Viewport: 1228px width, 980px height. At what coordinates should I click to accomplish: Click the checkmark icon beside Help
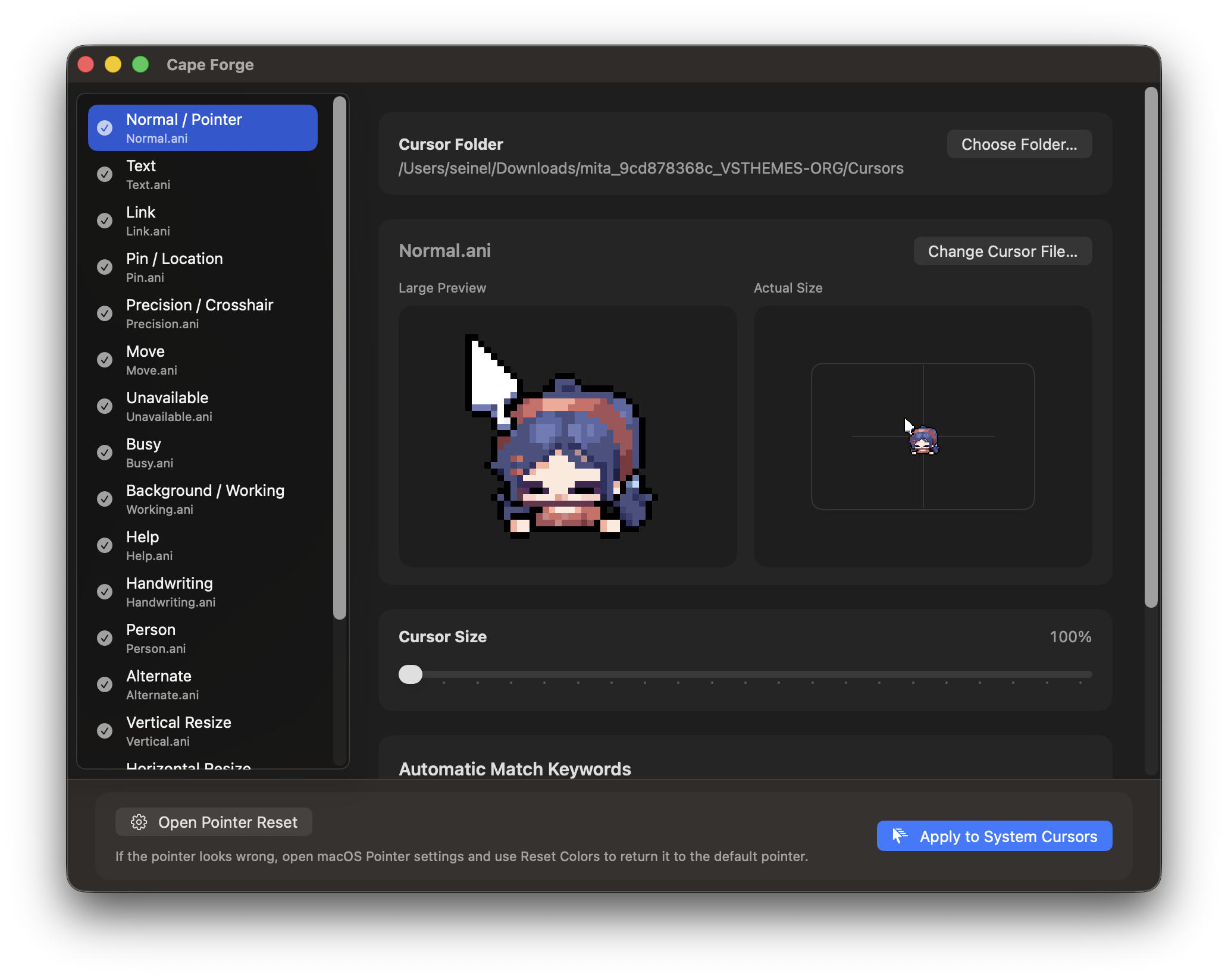(105, 545)
